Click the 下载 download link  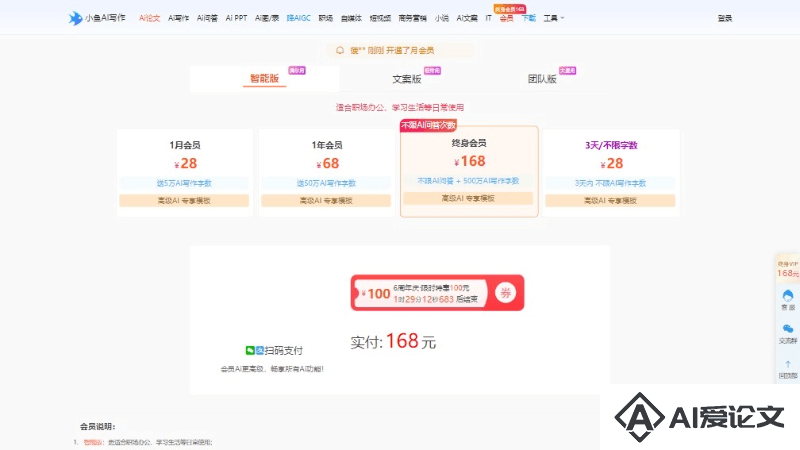click(529, 18)
